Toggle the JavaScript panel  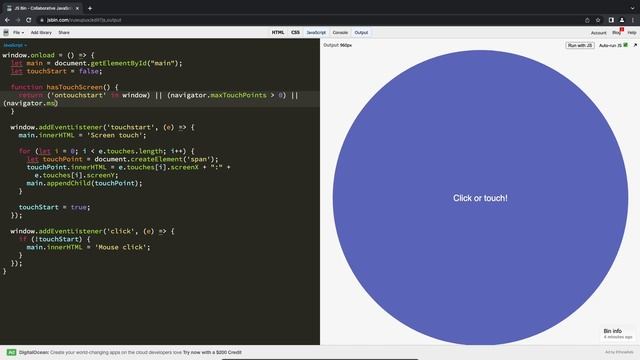tap(316, 32)
